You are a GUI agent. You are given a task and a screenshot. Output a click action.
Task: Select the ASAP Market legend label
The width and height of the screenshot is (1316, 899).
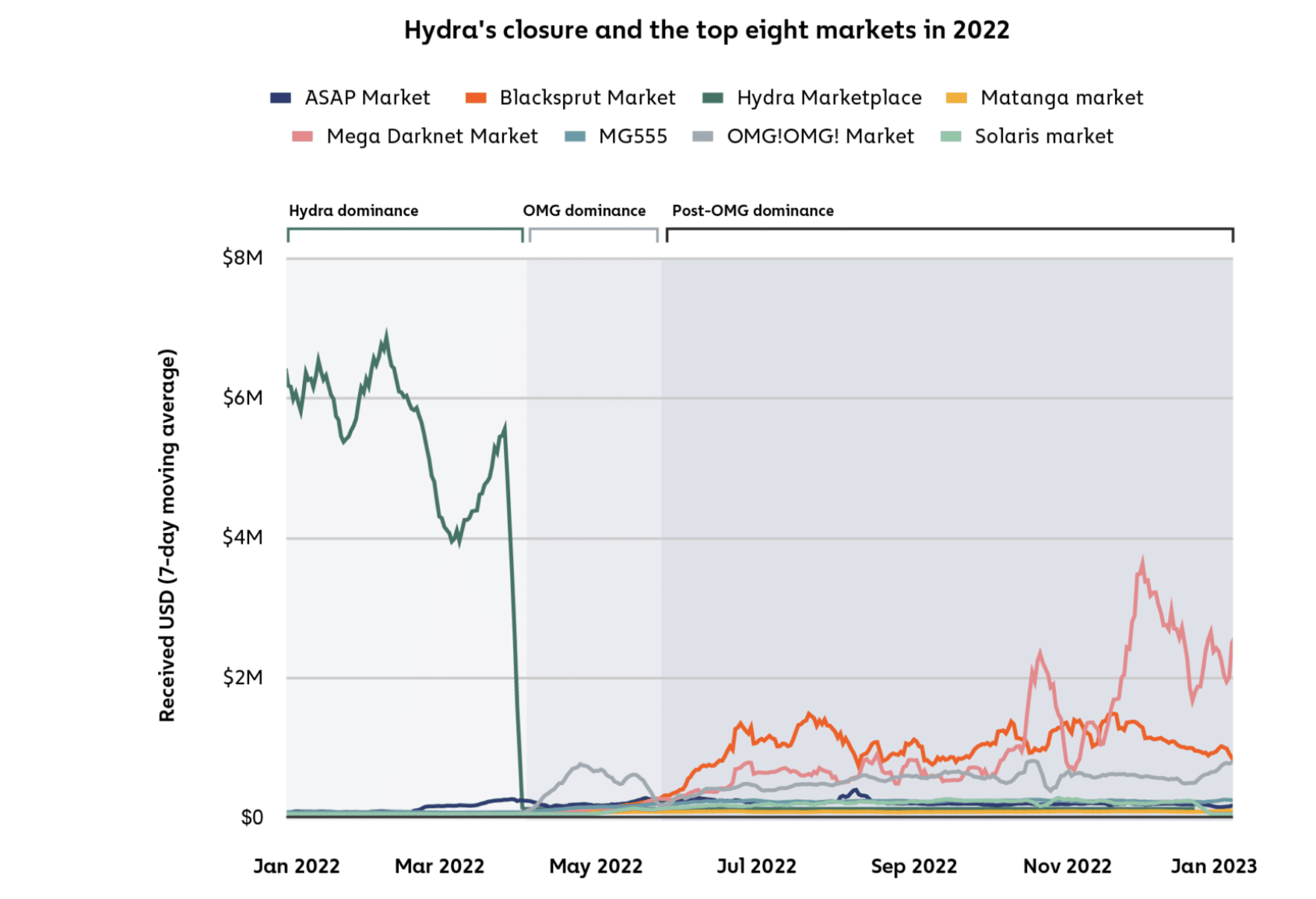tap(368, 98)
